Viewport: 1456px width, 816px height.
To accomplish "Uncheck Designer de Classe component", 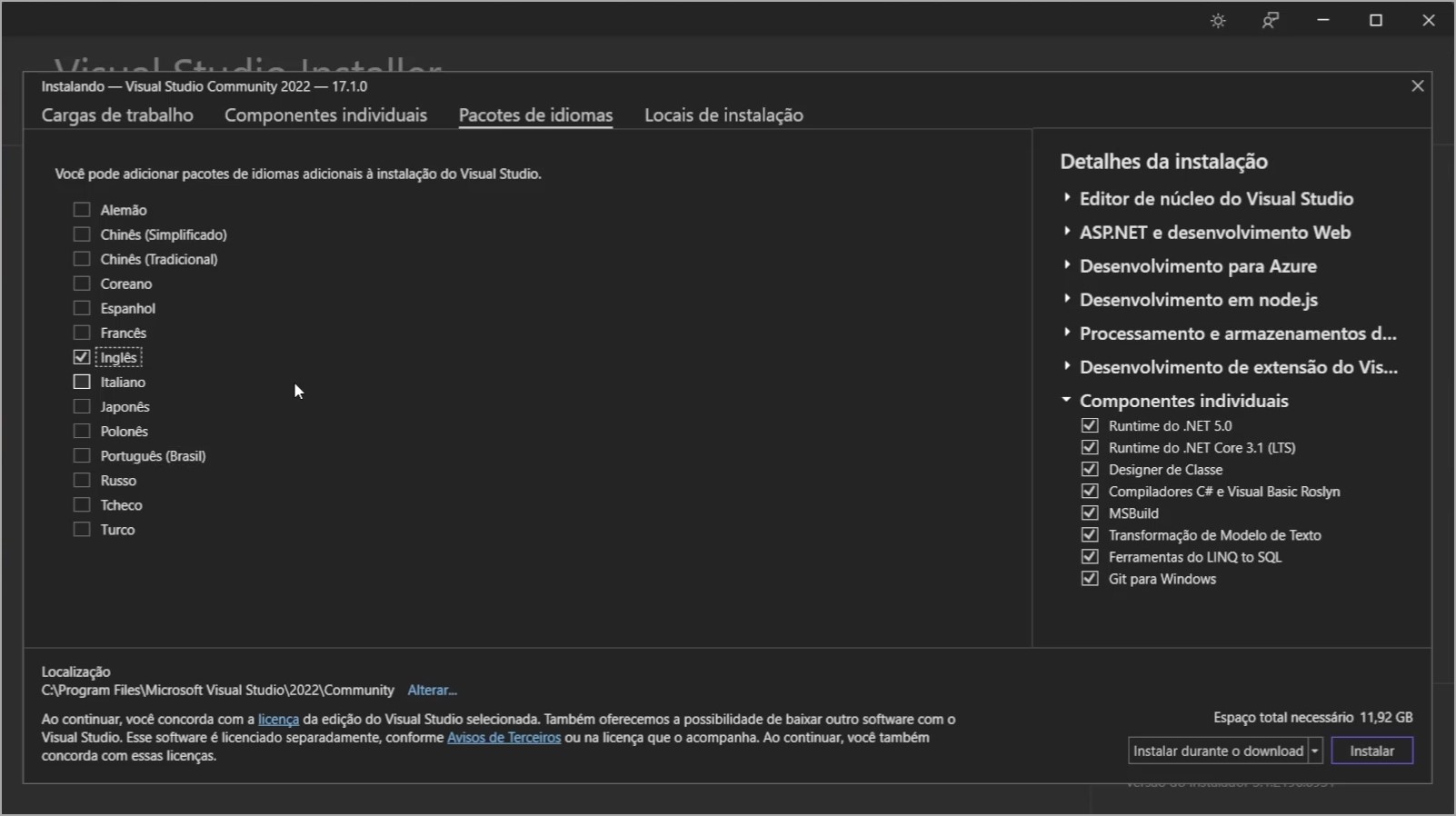I will [x=1090, y=469].
